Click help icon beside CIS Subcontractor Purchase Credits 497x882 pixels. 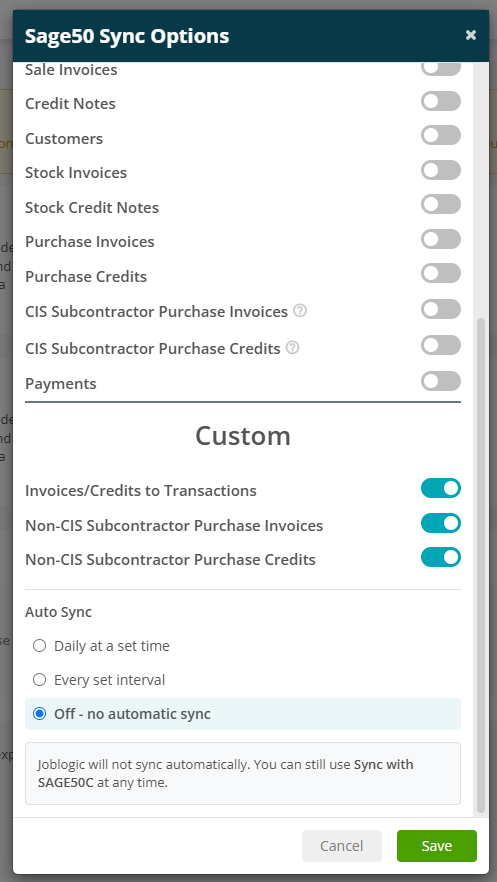click(x=292, y=348)
